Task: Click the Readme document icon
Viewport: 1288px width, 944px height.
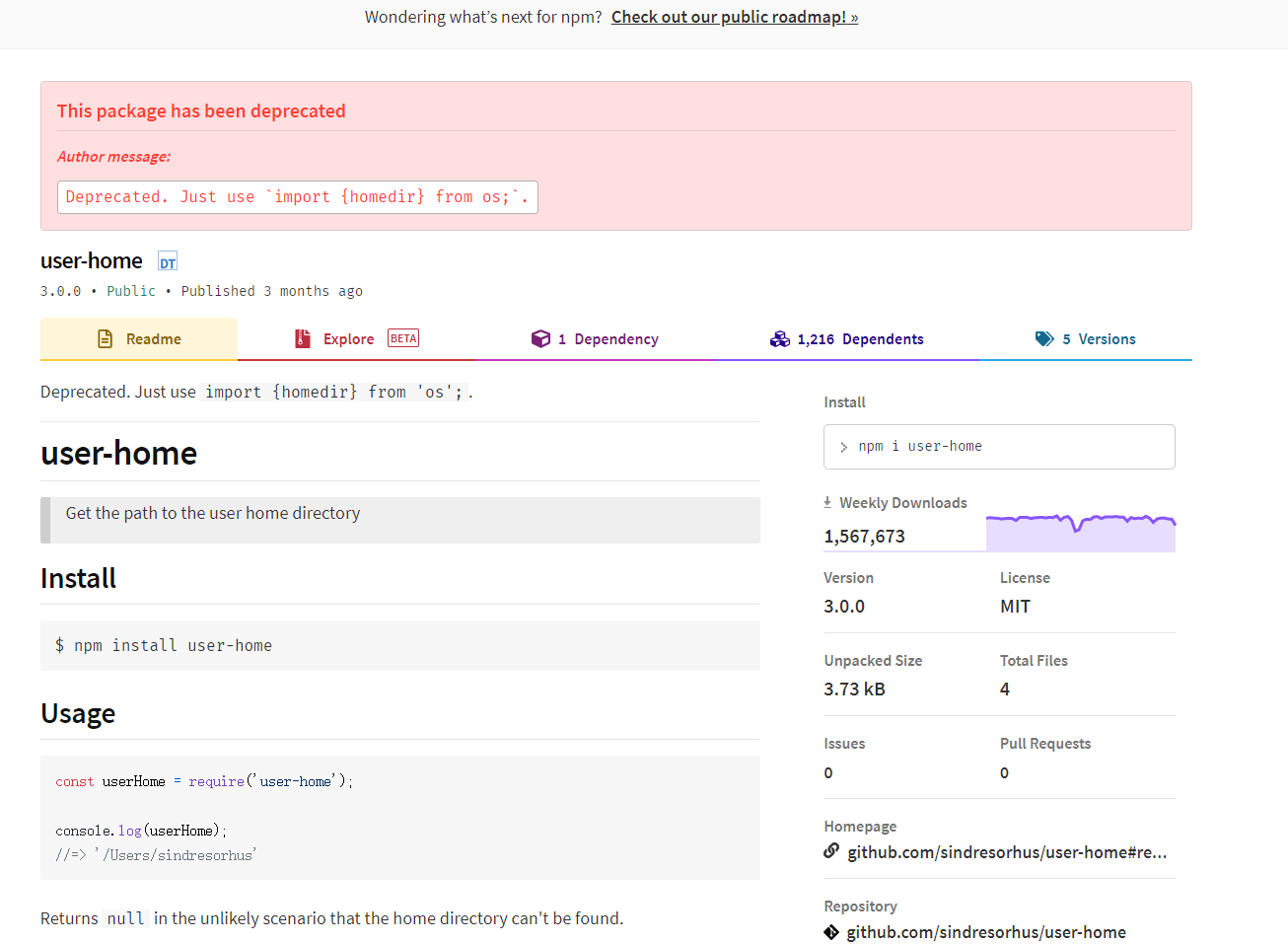Action: pyautogui.click(x=106, y=339)
